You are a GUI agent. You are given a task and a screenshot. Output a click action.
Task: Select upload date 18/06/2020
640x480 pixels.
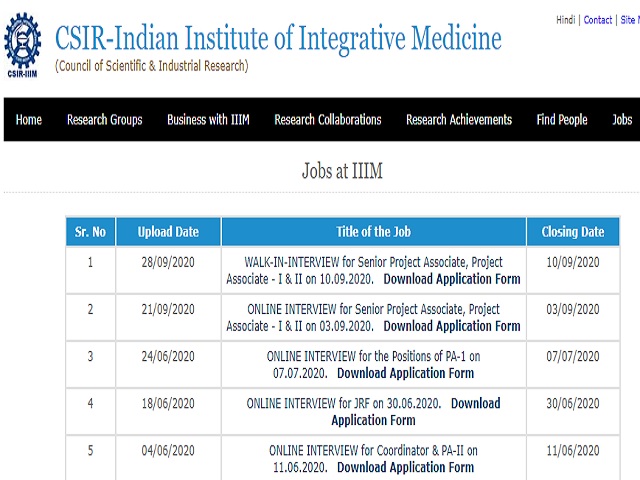168,404
